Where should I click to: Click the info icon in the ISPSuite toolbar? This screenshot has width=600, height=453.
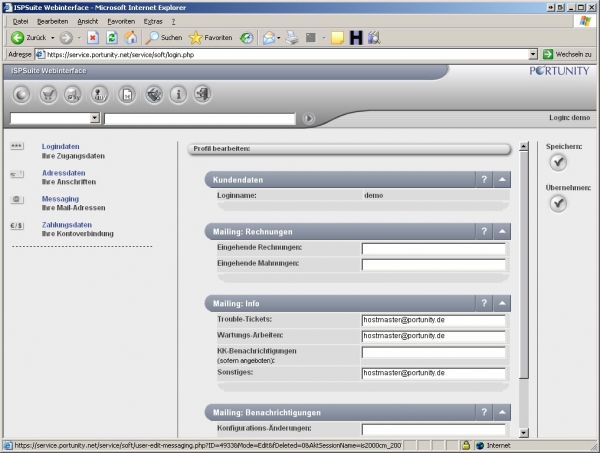pyautogui.click(x=178, y=95)
